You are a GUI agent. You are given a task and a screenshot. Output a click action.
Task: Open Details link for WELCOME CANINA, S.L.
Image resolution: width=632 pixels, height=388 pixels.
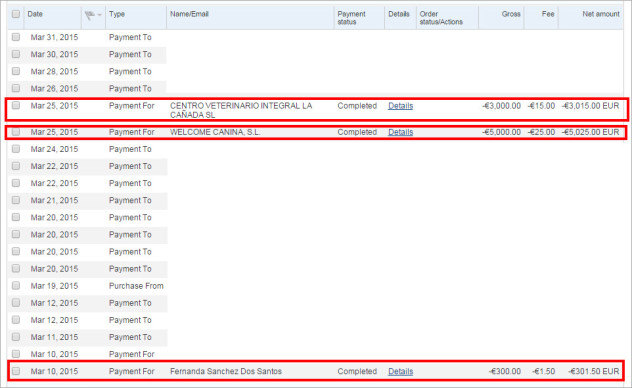coord(400,132)
